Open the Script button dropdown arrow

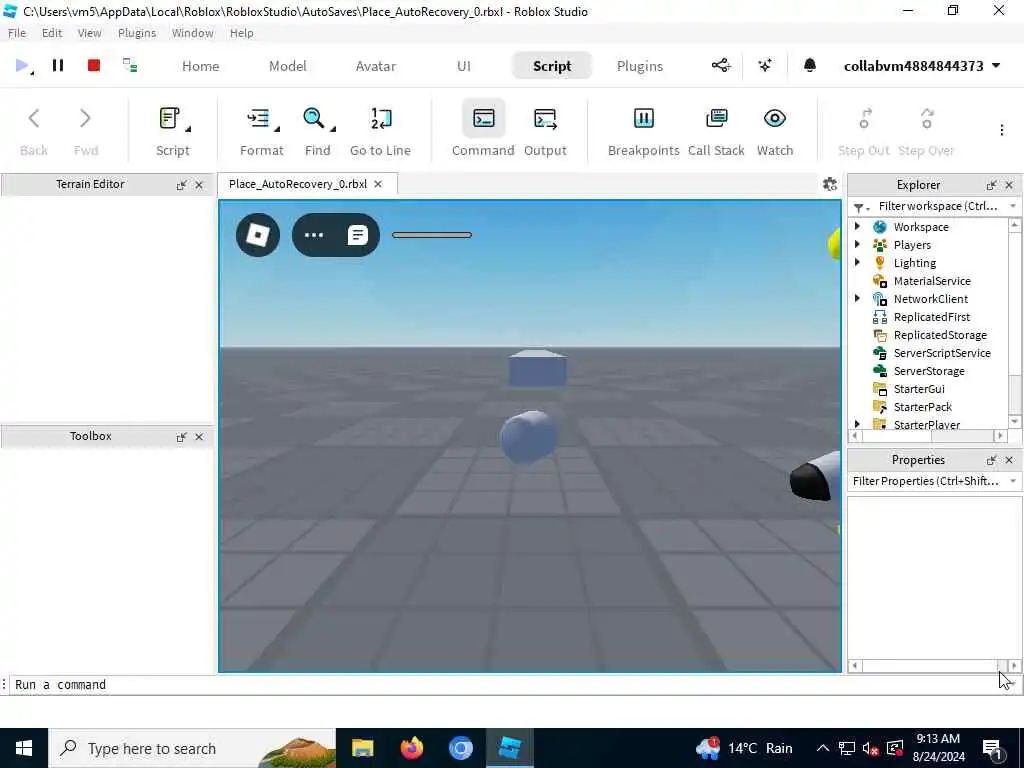pyautogui.click(x=188, y=129)
